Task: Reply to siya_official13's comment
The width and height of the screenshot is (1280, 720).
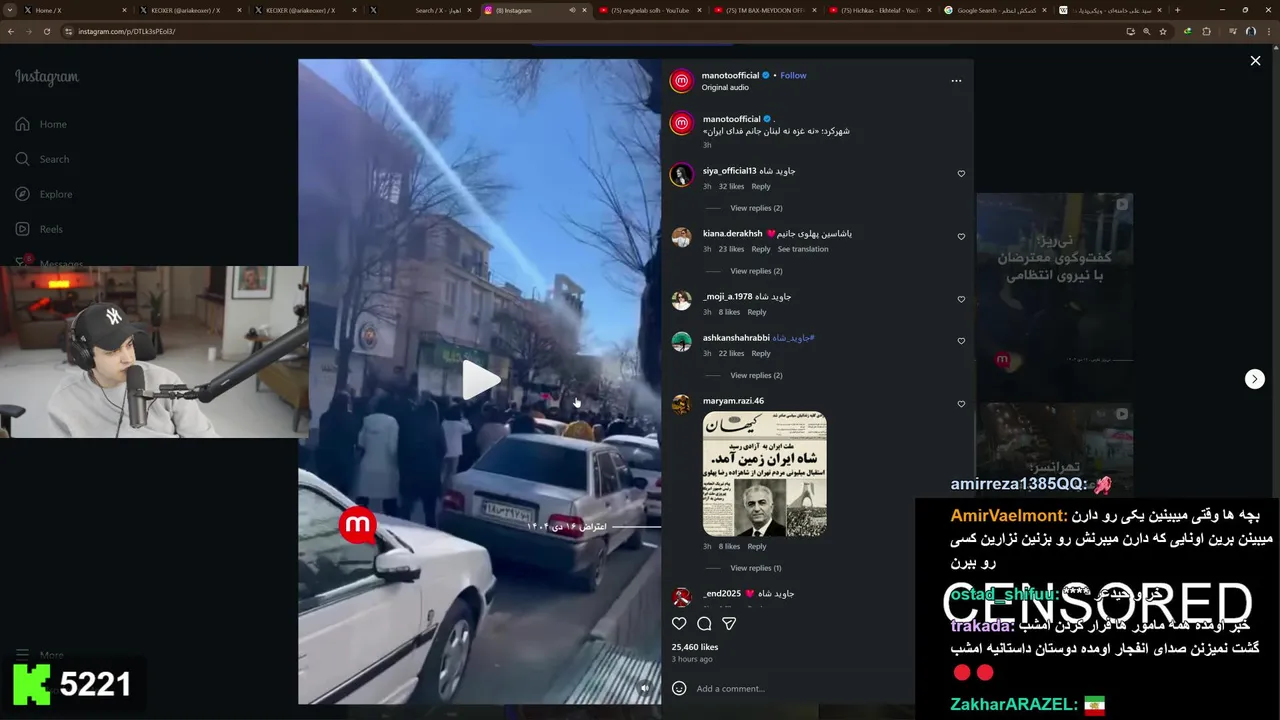Action: [x=761, y=186]
